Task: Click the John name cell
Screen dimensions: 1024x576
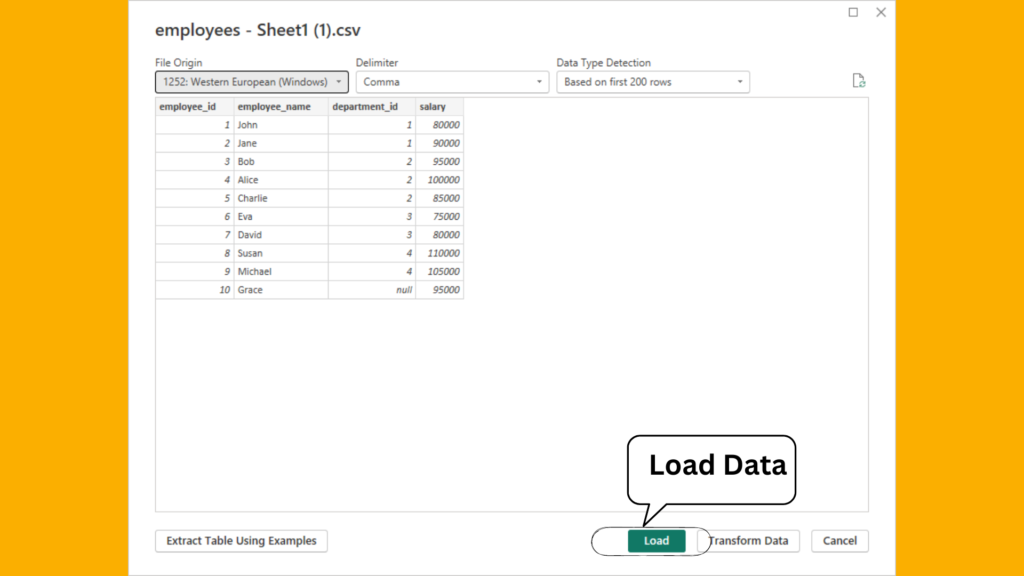Action: pos(281,125)
